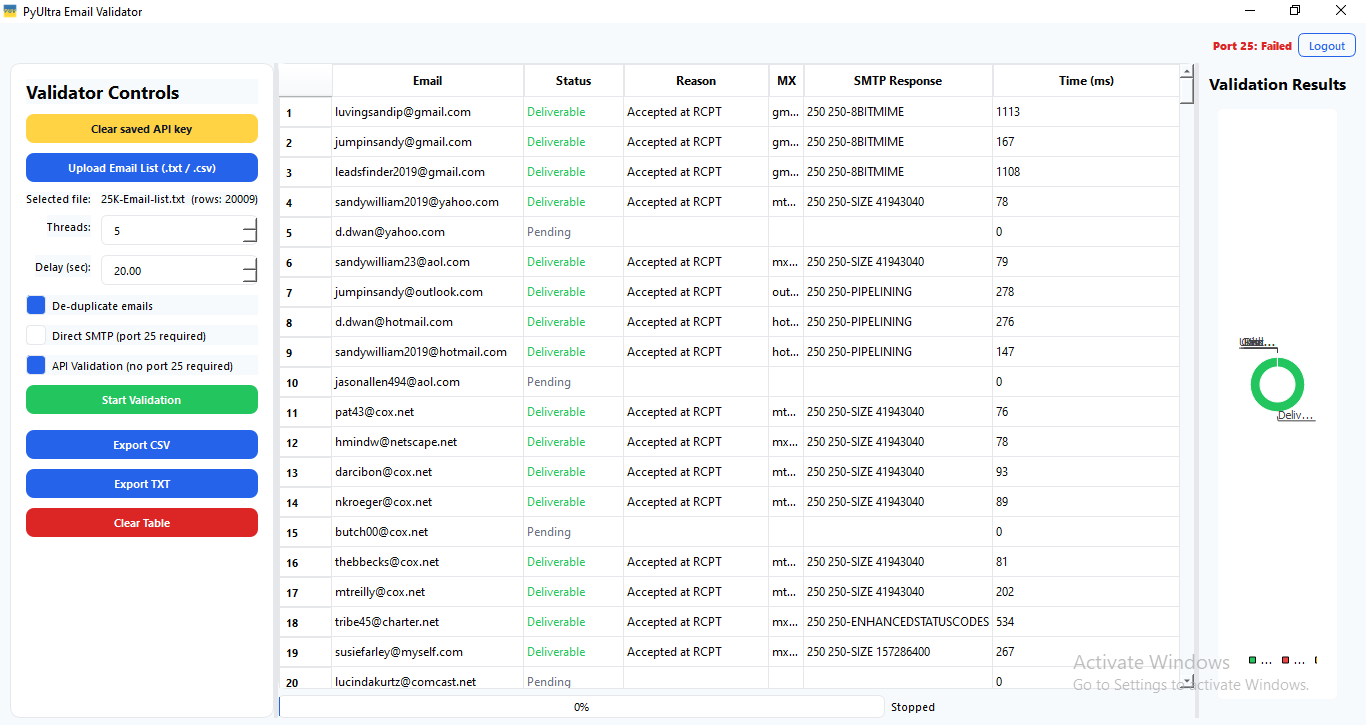The width and height of the screenshot is (1366, 725).
Task: Click the yellow legend marker below the chart
Action: [1316, 660]
